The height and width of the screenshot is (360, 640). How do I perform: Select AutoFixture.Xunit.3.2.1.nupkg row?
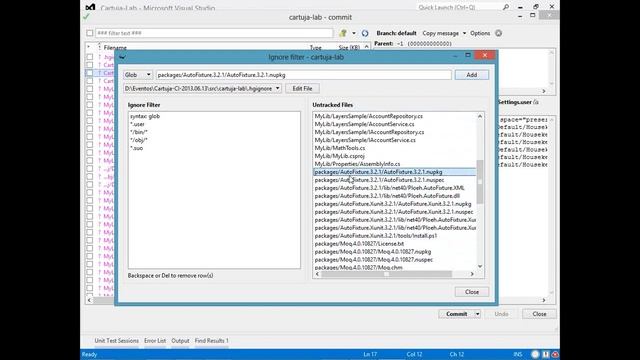click(393, 204)
